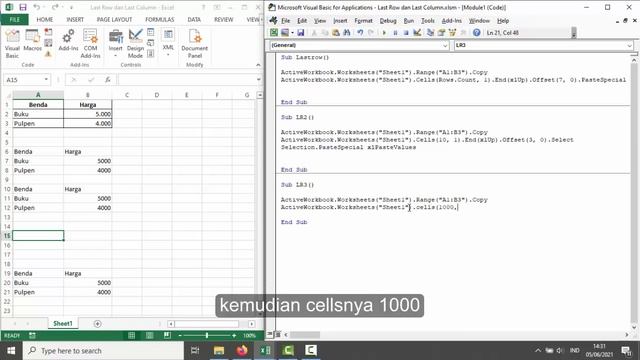Switch to the FORMULAS tab in Excel
The height and width of the screenshot is (360, 640).
(x=160, y=20)
